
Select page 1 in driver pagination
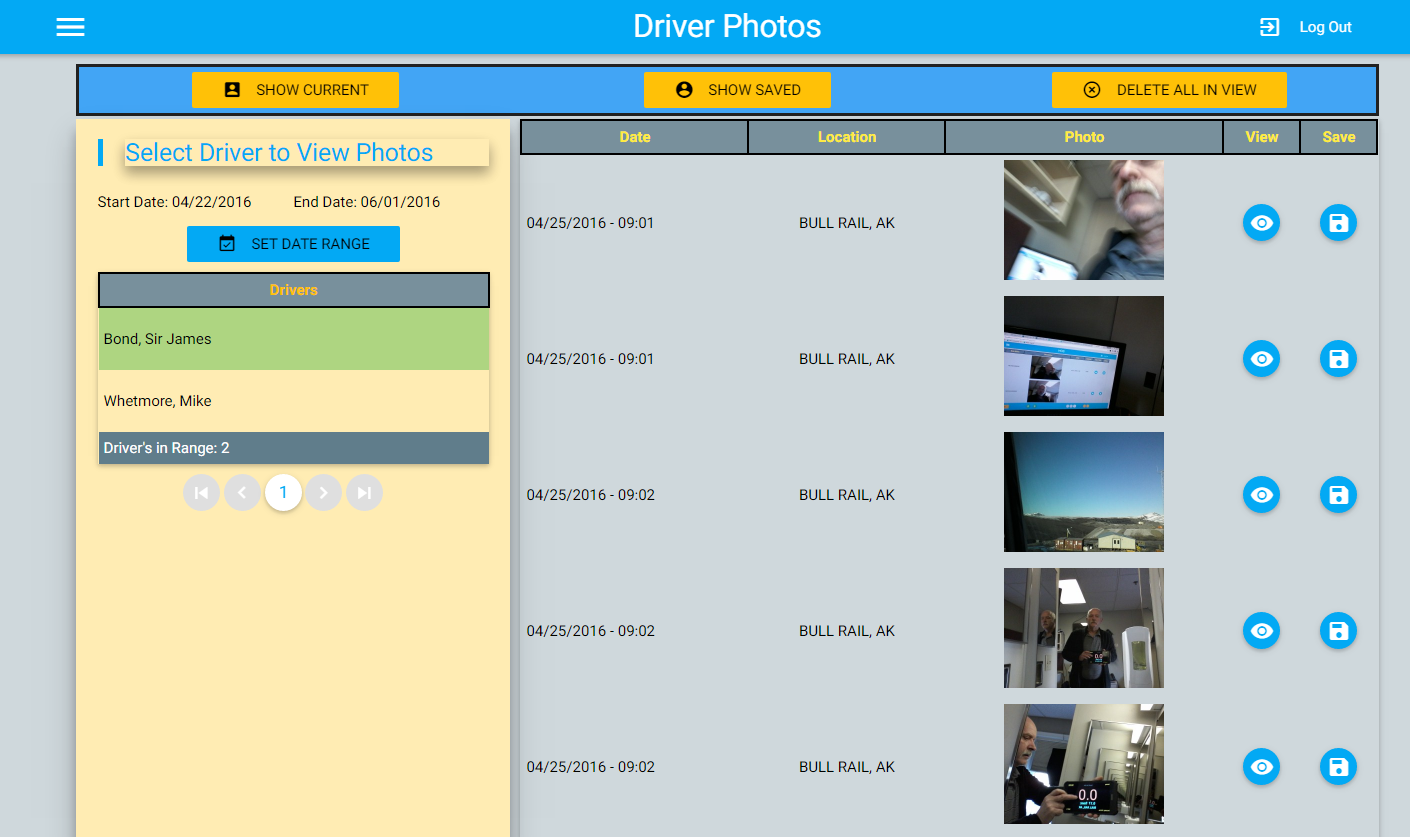pos(283,492)
